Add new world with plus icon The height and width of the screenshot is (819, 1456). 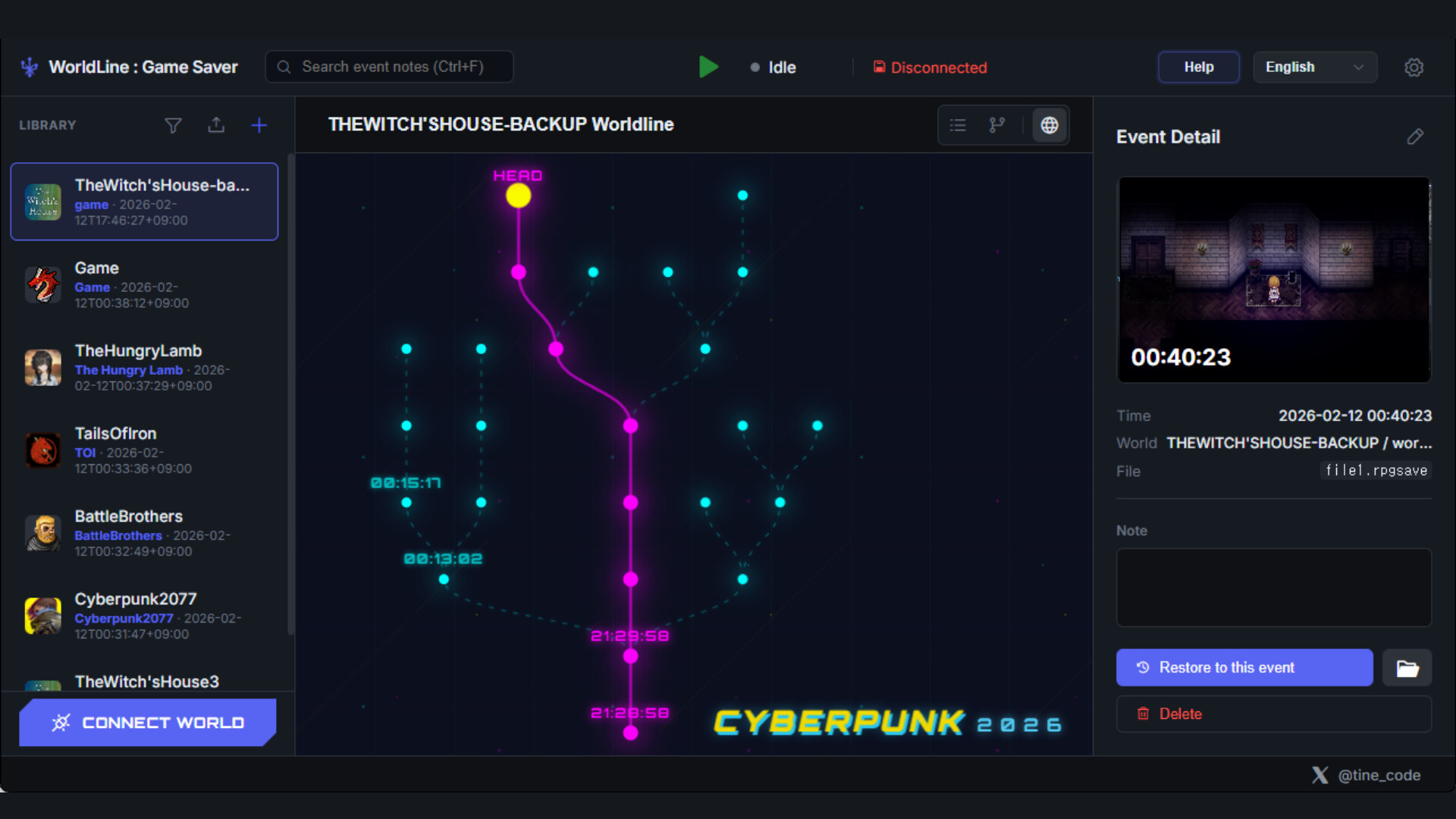pos(259,125)
